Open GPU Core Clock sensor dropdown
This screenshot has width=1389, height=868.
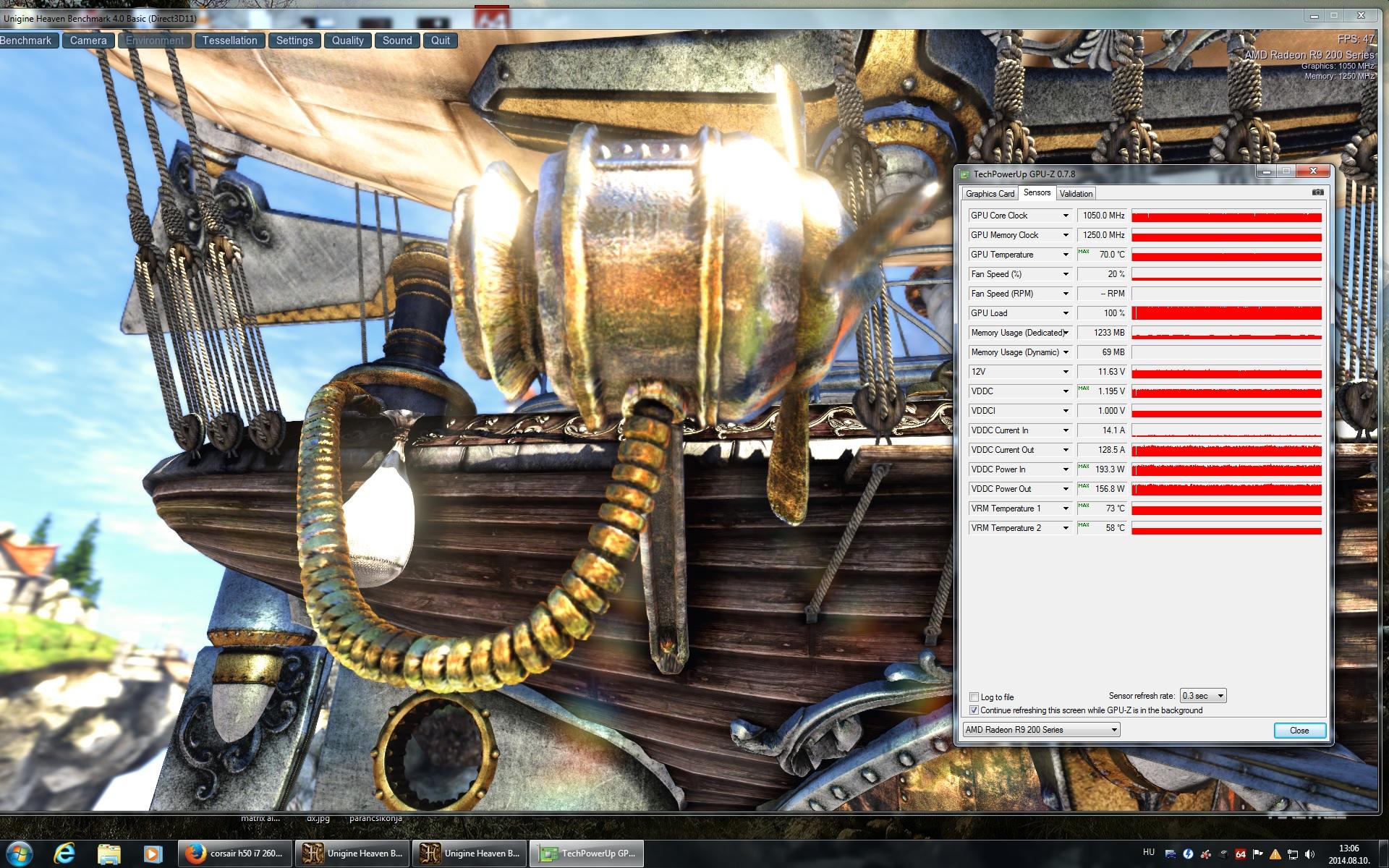point(1066,216)
